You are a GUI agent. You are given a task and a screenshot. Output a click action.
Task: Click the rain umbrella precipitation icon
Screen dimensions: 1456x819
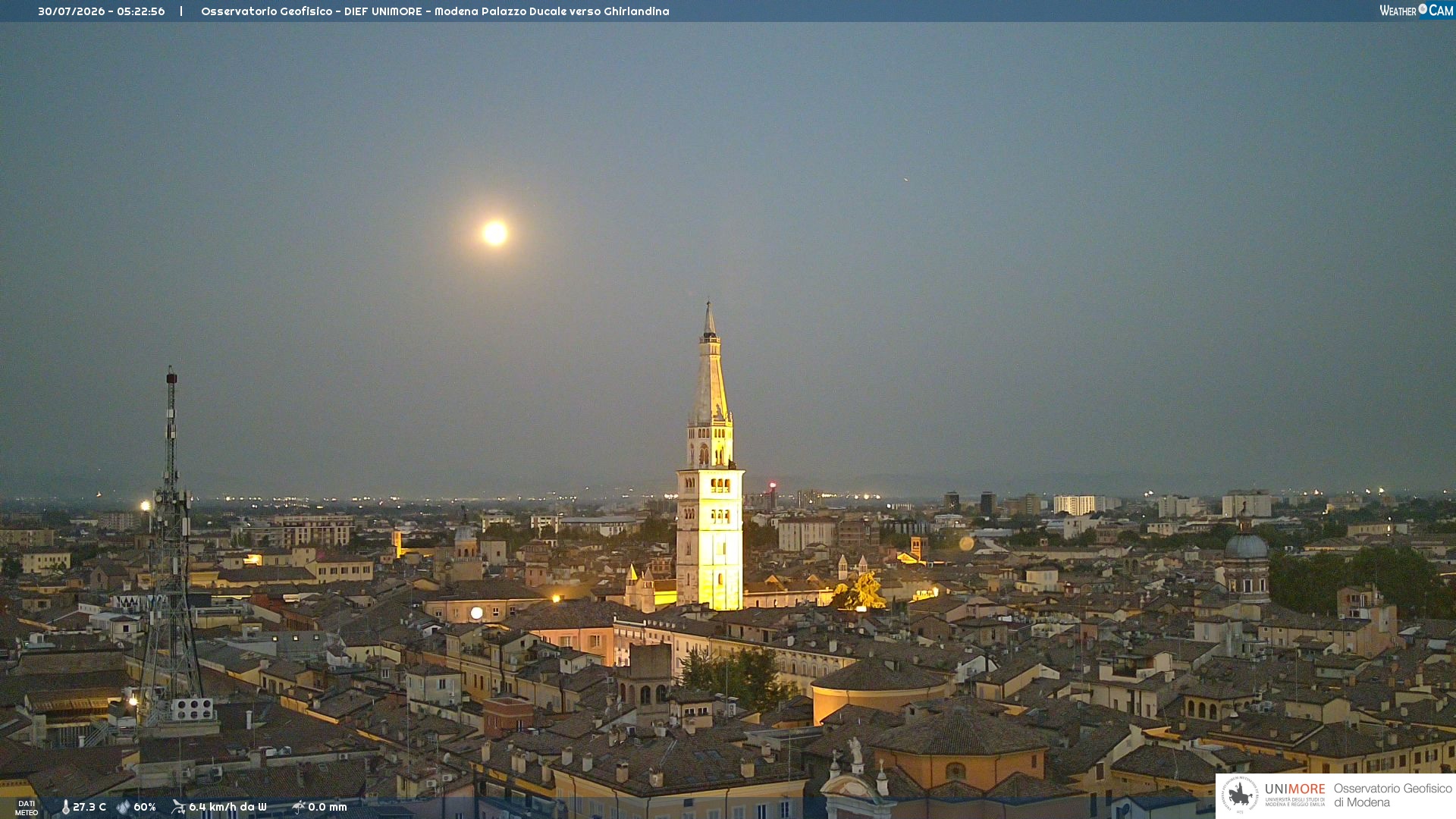coord(298,807)
